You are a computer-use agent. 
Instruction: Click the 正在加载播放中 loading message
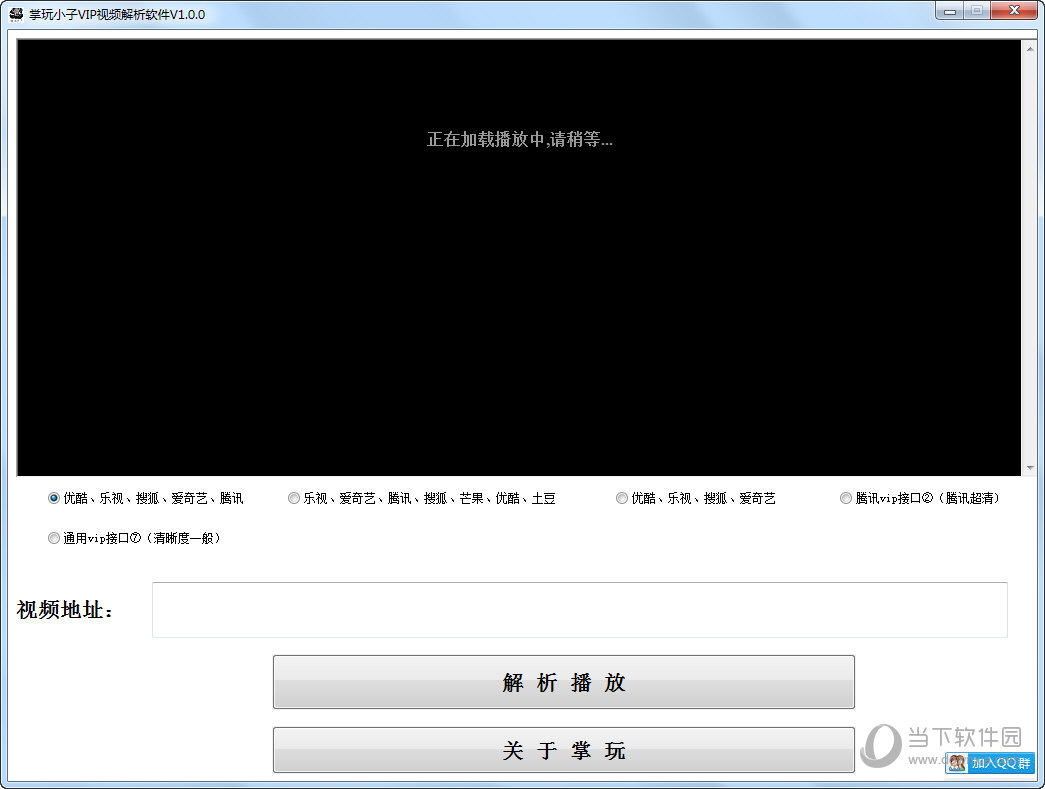pyautogui.click(x=519, y=140)
